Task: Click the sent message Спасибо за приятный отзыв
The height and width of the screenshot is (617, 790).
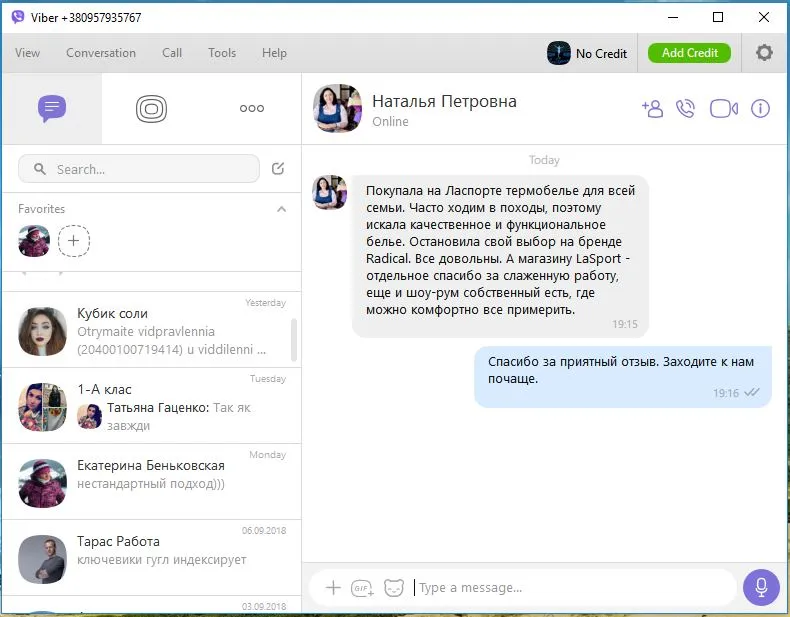Action: click(623, 377)
